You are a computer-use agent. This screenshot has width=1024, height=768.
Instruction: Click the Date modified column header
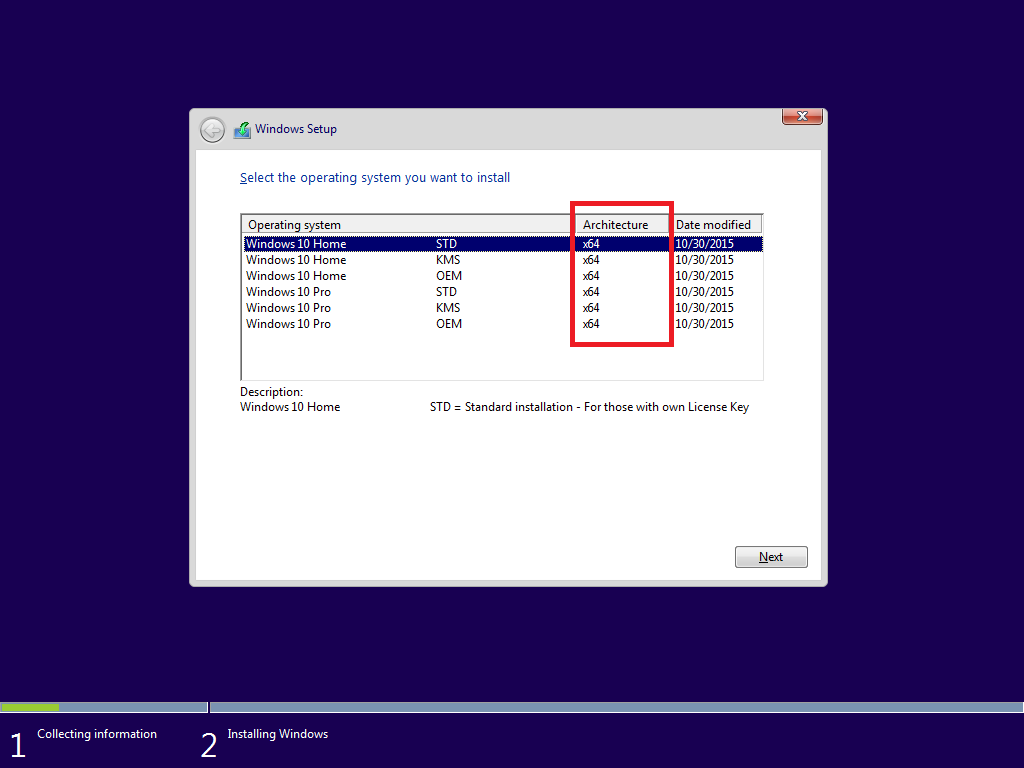pyautogui.click(x=717, y=225)
